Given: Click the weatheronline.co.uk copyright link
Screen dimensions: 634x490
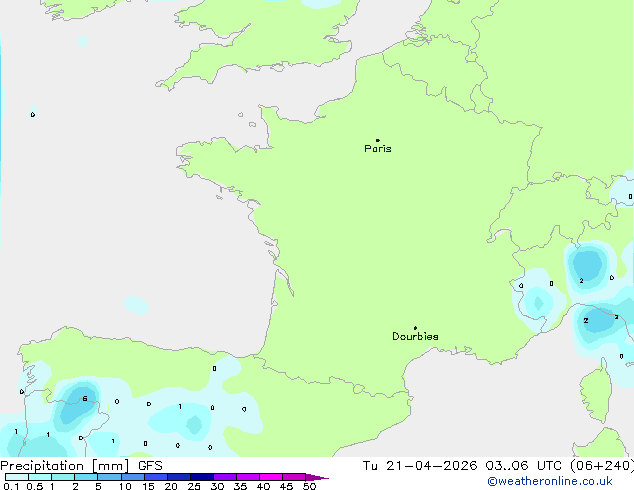Looking at the screenshot, I should 550,481.
